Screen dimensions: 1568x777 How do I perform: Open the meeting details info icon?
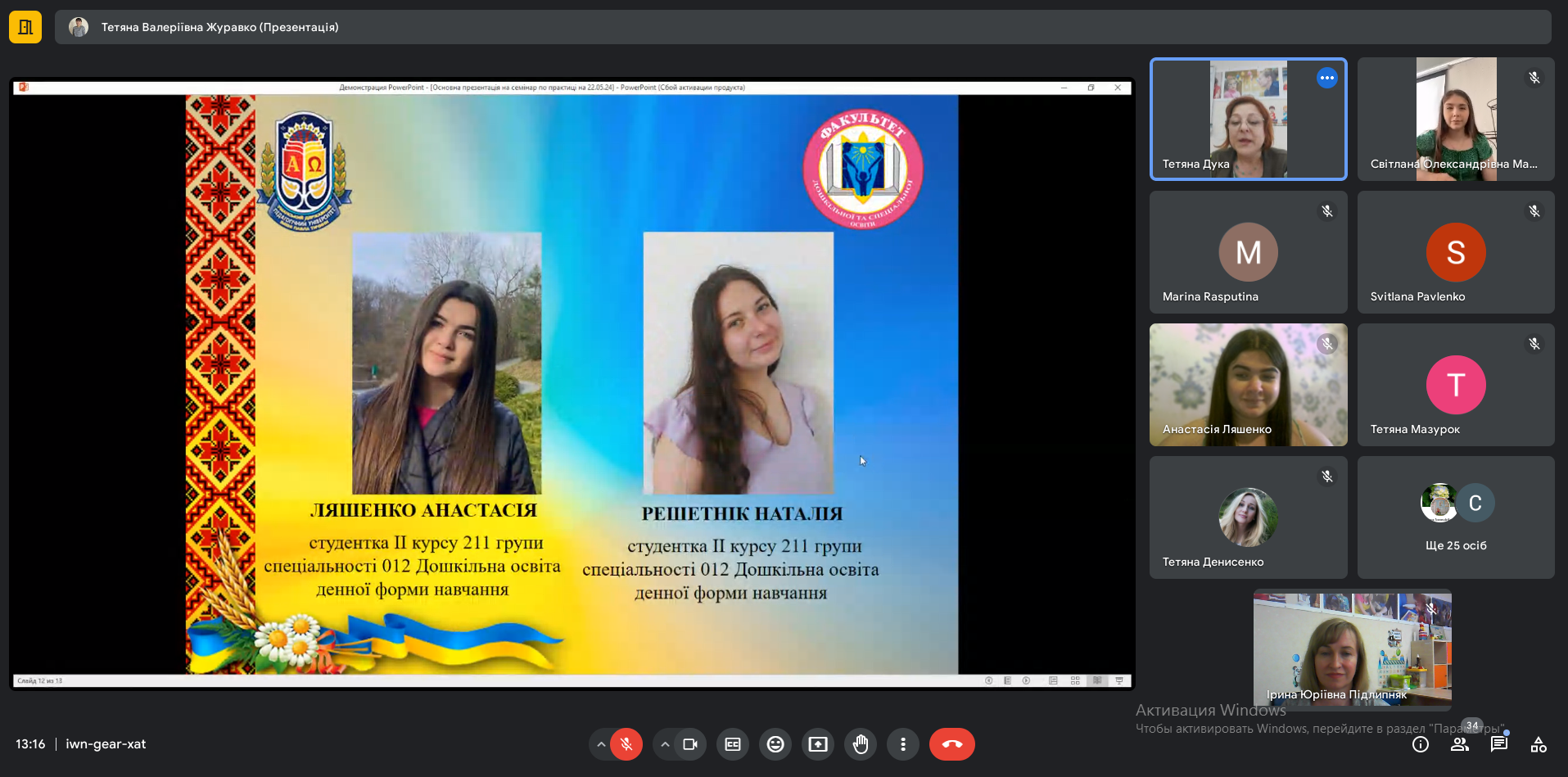(1421, 744)
